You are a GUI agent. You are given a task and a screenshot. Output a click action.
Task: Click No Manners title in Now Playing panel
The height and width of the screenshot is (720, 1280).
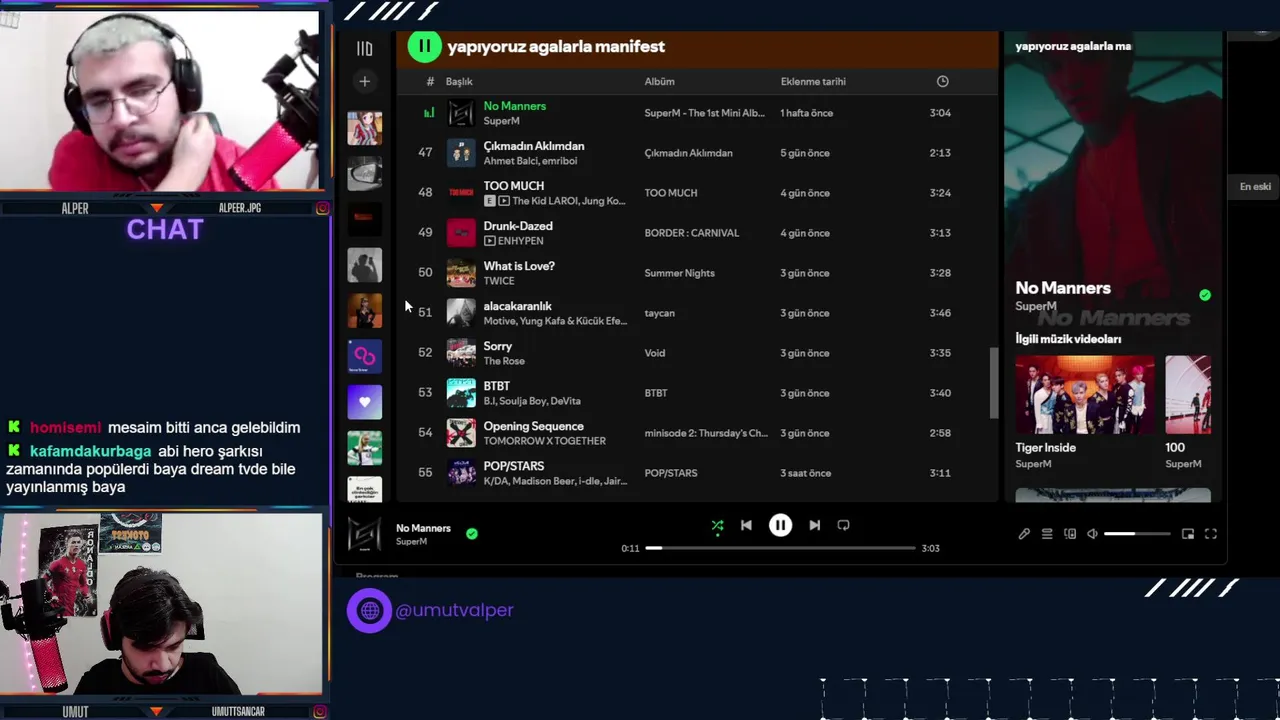pos(1063,288)
